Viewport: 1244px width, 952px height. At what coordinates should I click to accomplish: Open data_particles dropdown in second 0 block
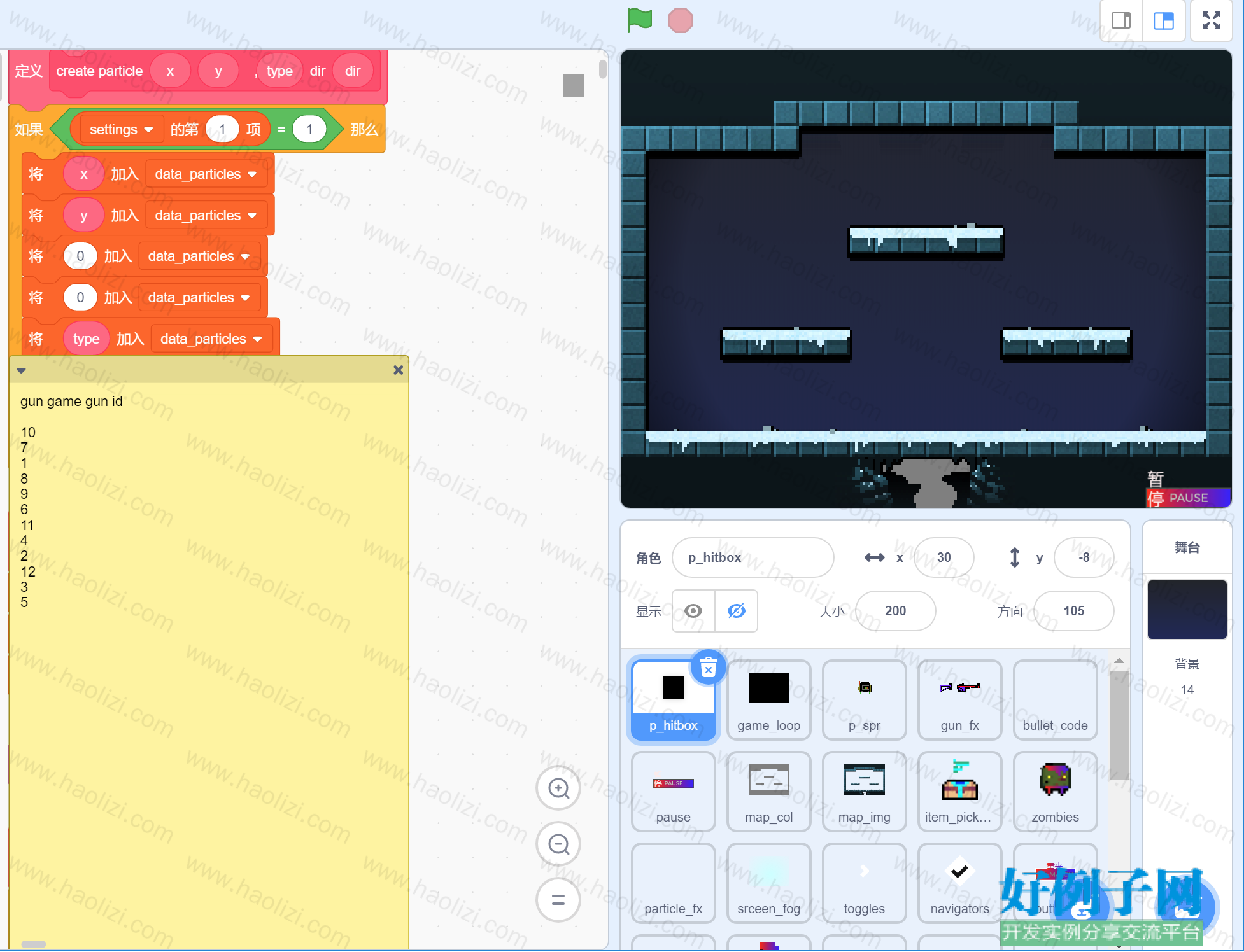click(199, 298)
